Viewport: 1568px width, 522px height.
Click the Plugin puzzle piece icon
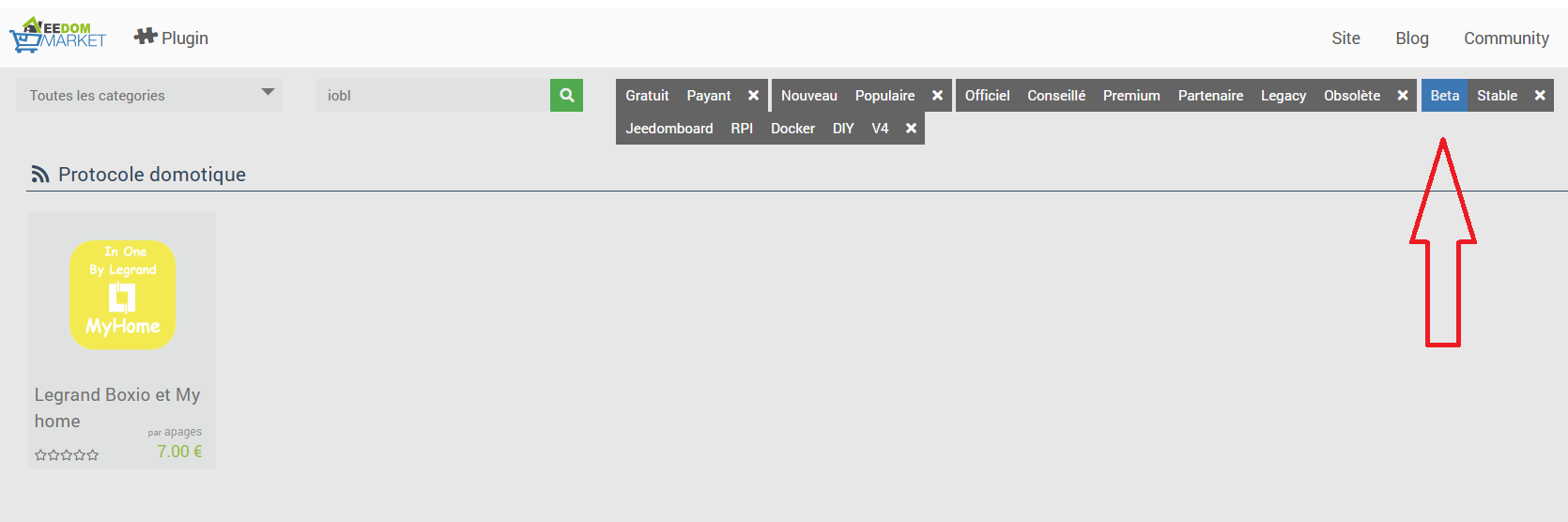[145, 37]
